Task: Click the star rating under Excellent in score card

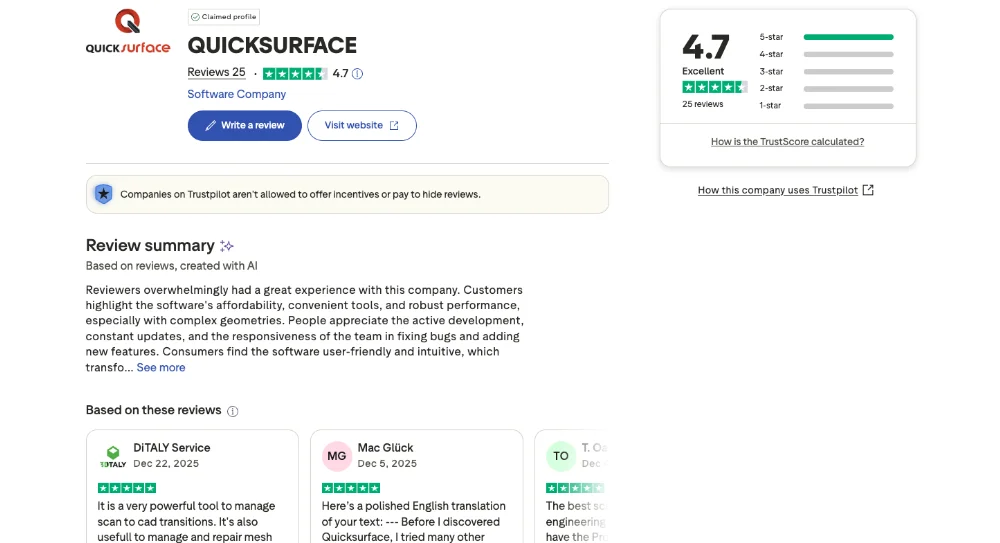Action: point(714,87)
